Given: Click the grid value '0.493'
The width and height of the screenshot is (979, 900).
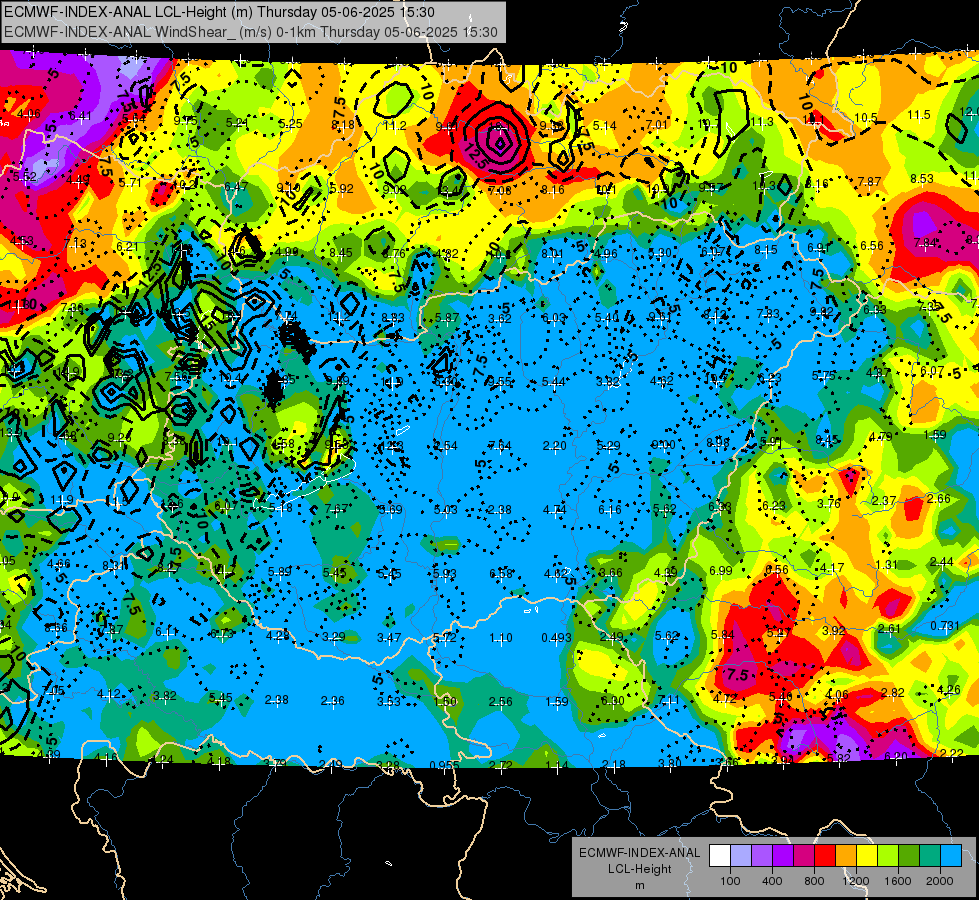Looking at the screenshot, I should (556, 637).
